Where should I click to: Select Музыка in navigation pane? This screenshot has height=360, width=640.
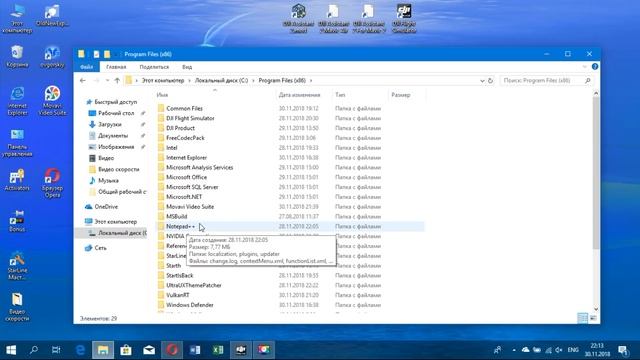tap(108, 180)
